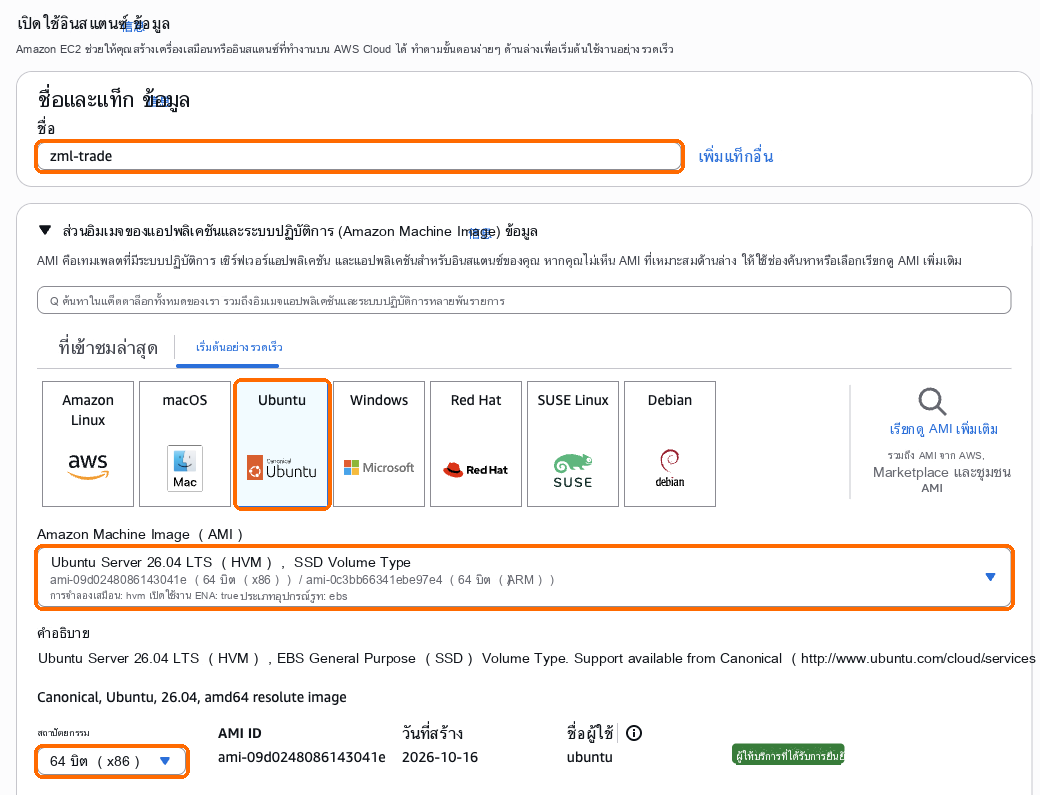The image size is (1040, 795).
Task: Open the Ubuntu Server 26.04 LTS AMI dropdown
Action: [x=524, y=578]
